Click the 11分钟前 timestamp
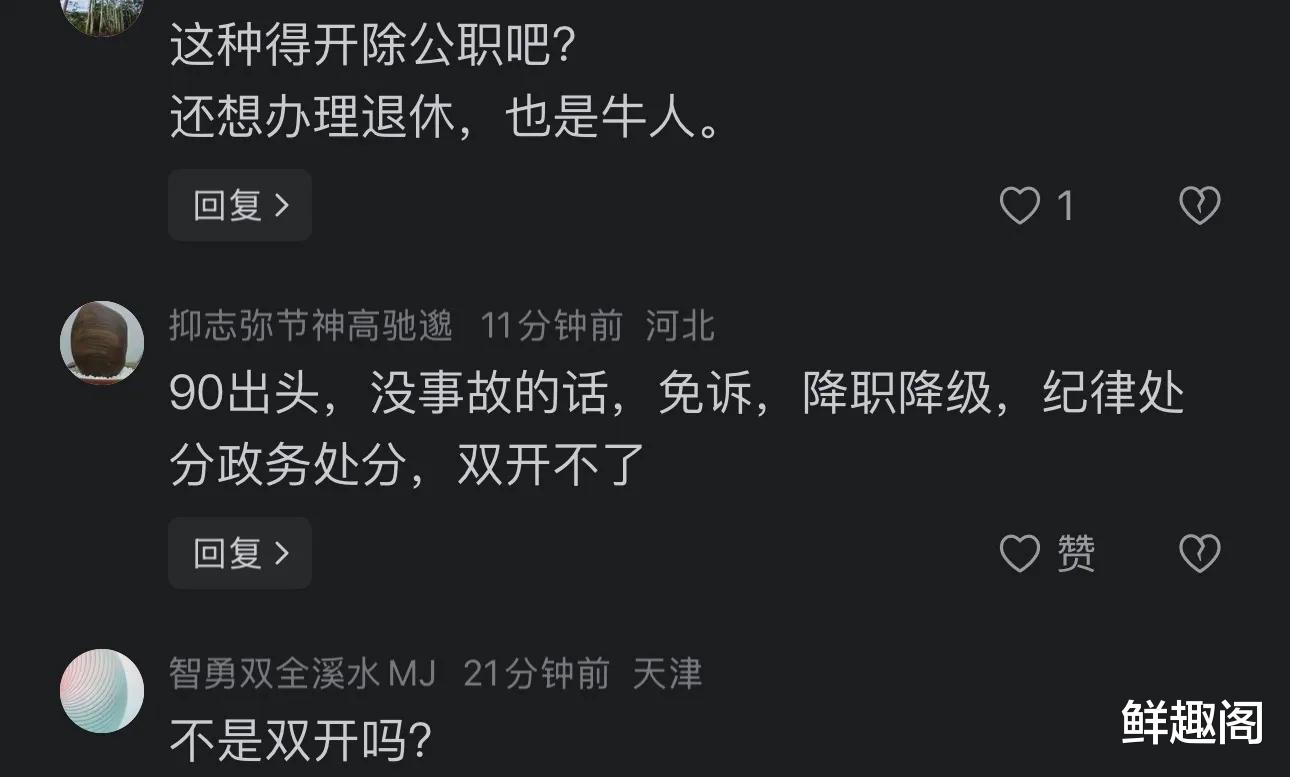1290x777 pixels. (x=551, y=326)
